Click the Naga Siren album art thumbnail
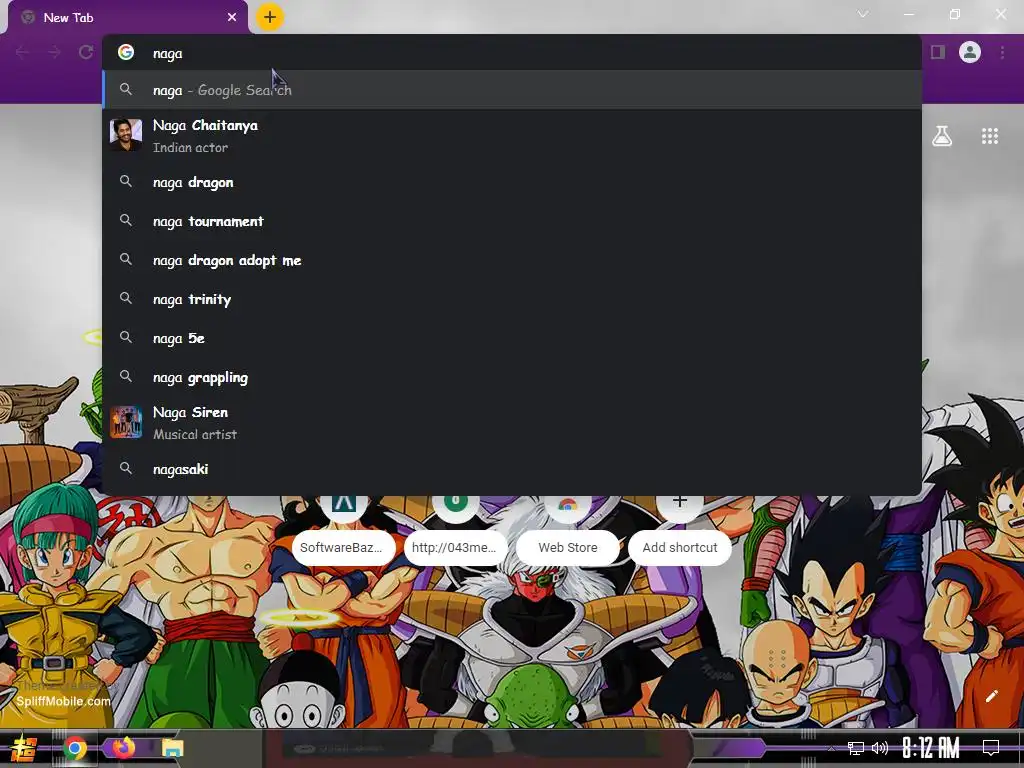This screenshot has height=768, width=1024. click(x=126, y=422)
